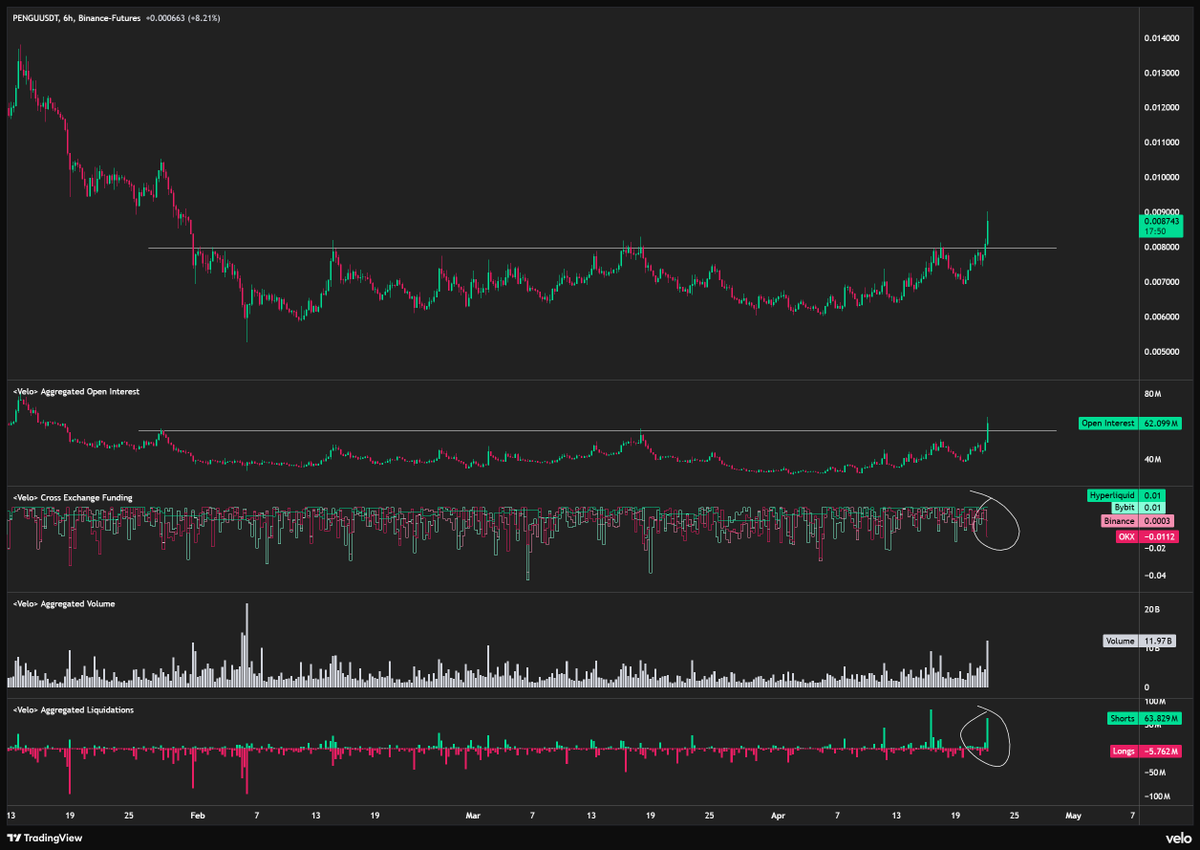
Task: Click the 63.829M shorts liquidation value
Action: click(1160, 718)
